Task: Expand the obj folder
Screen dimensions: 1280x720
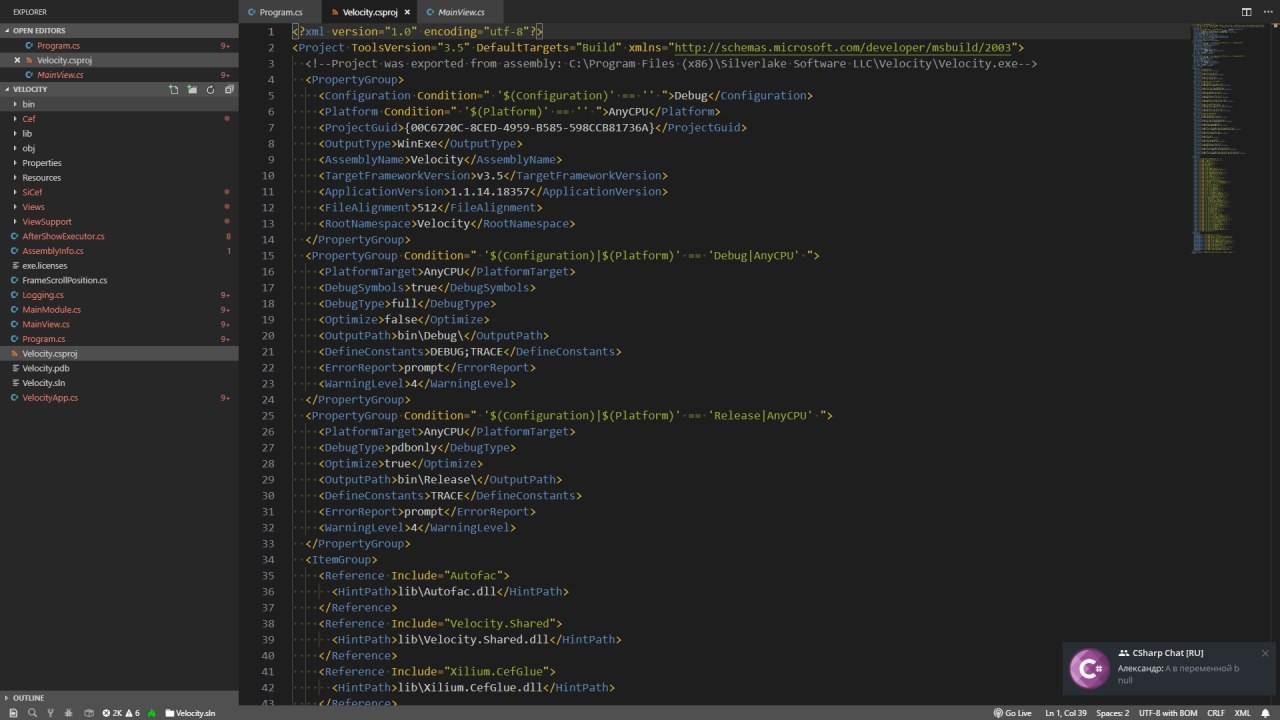Action: coord(119,148)
